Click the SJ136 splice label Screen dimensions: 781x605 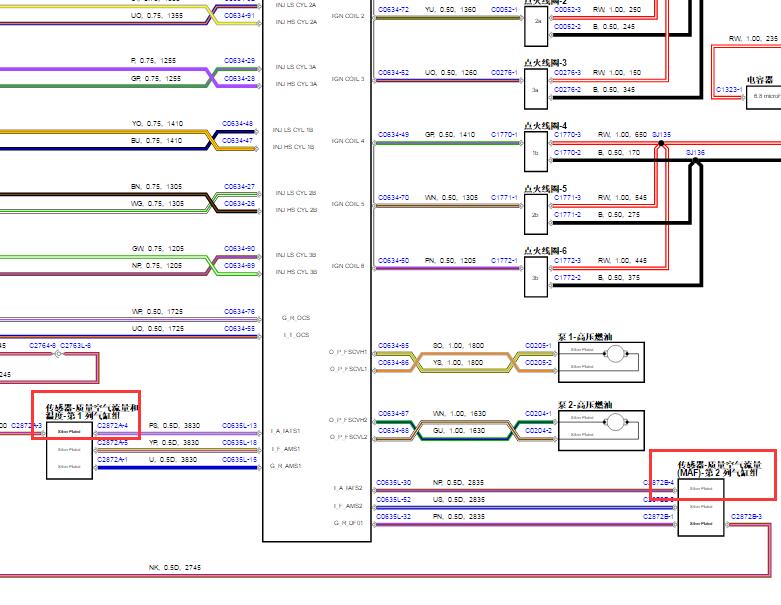(695, 152)
